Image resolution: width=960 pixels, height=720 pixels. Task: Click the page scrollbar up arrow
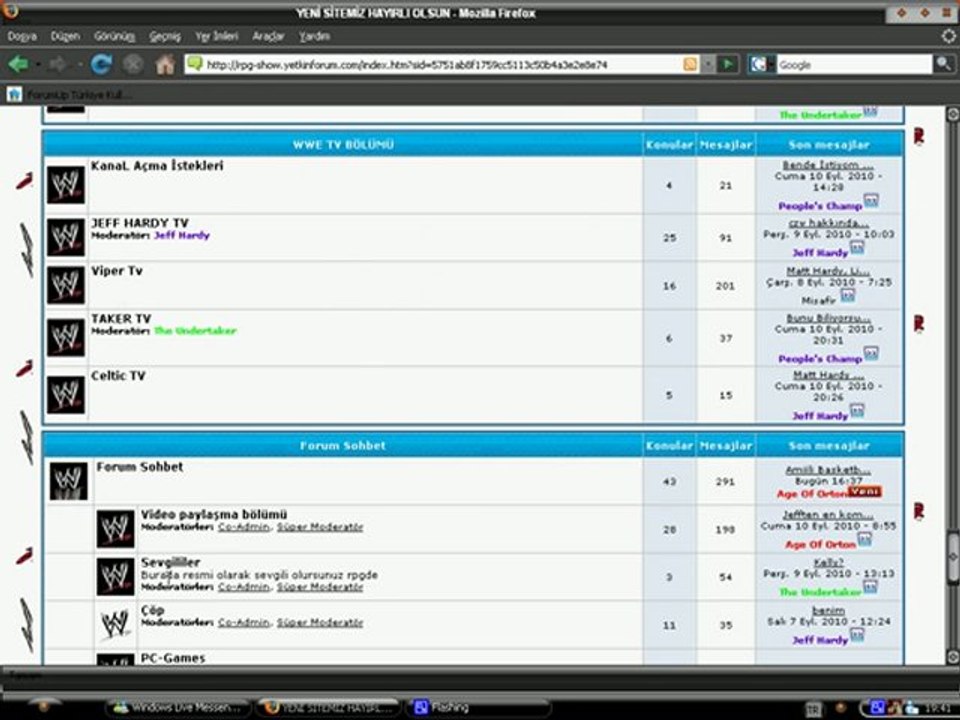[953, 114]
